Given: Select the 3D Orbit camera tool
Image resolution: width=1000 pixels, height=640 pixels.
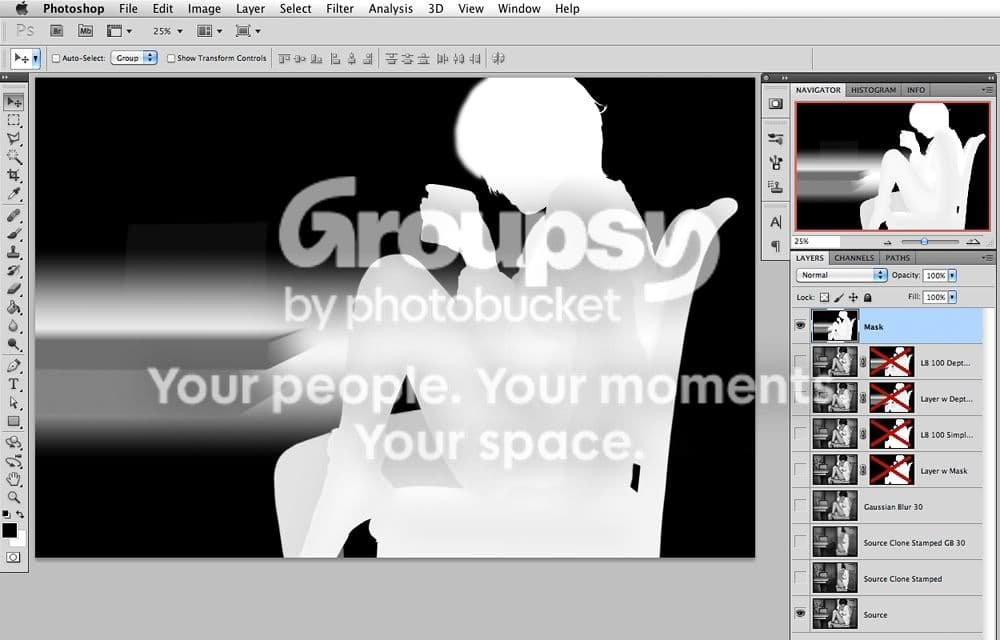Looking at the screenshot, I should coord(13,461).
